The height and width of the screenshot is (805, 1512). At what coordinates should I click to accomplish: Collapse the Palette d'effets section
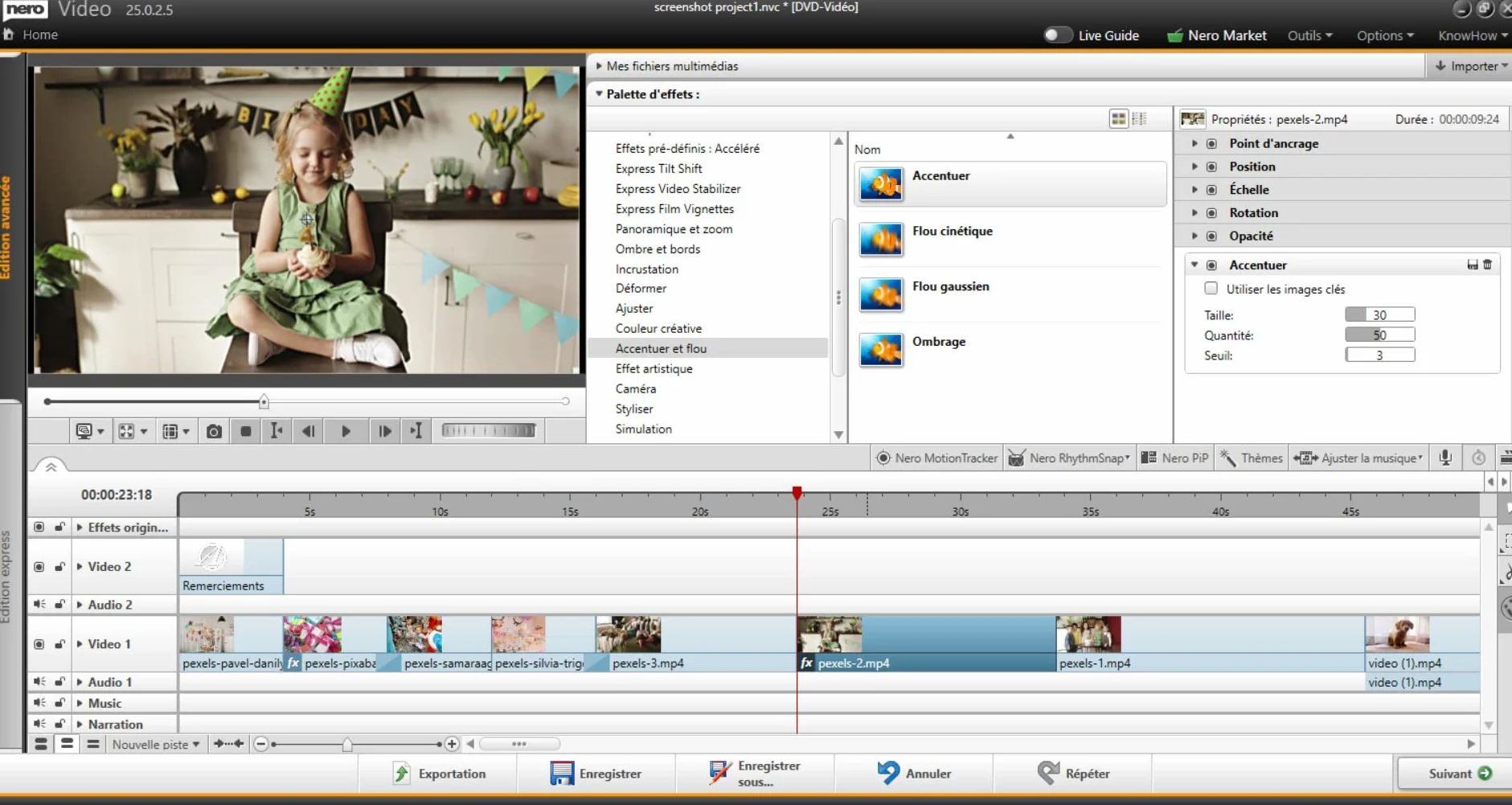point(599,94)
